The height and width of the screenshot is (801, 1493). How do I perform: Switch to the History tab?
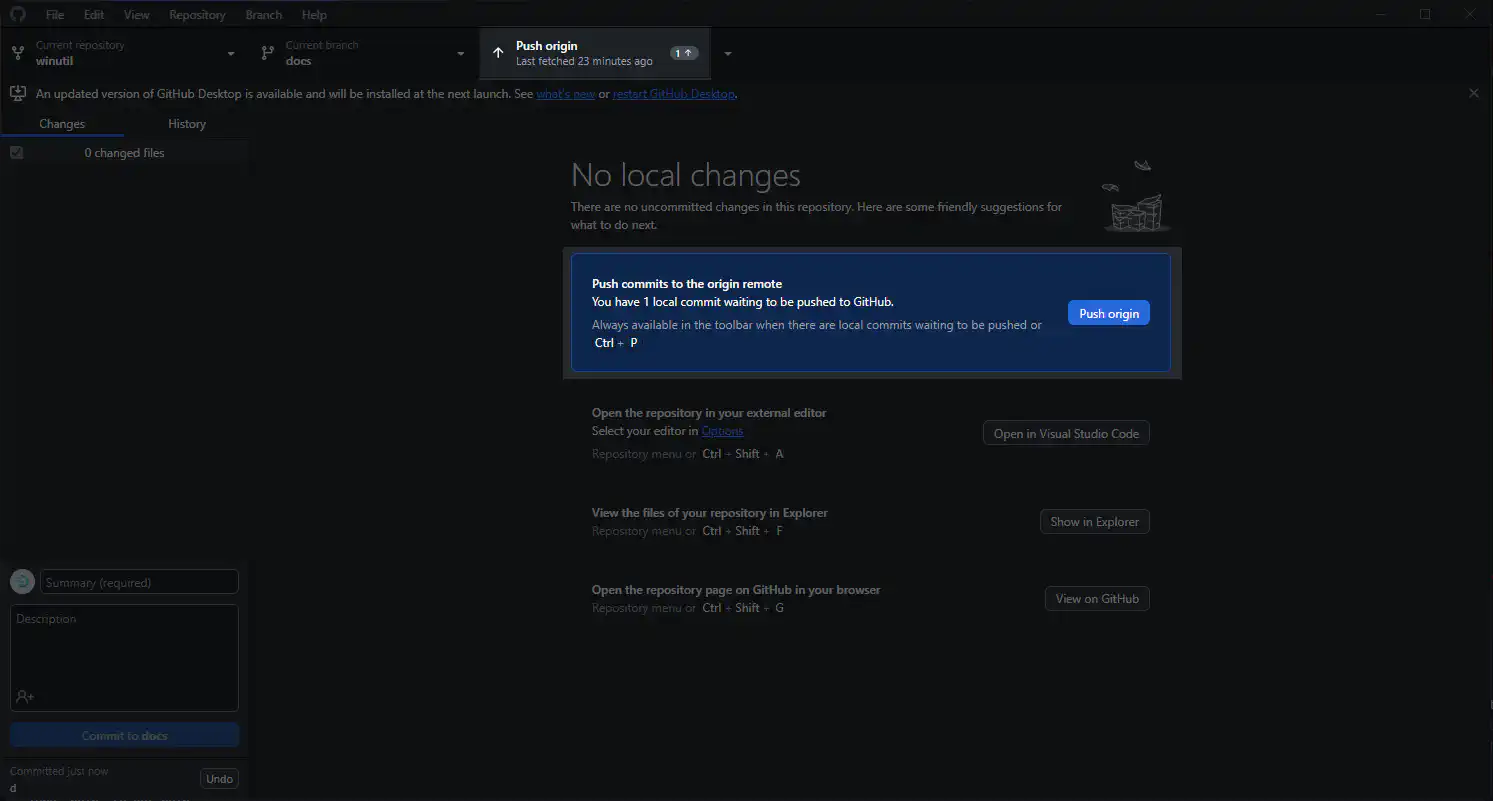point(187,124)
